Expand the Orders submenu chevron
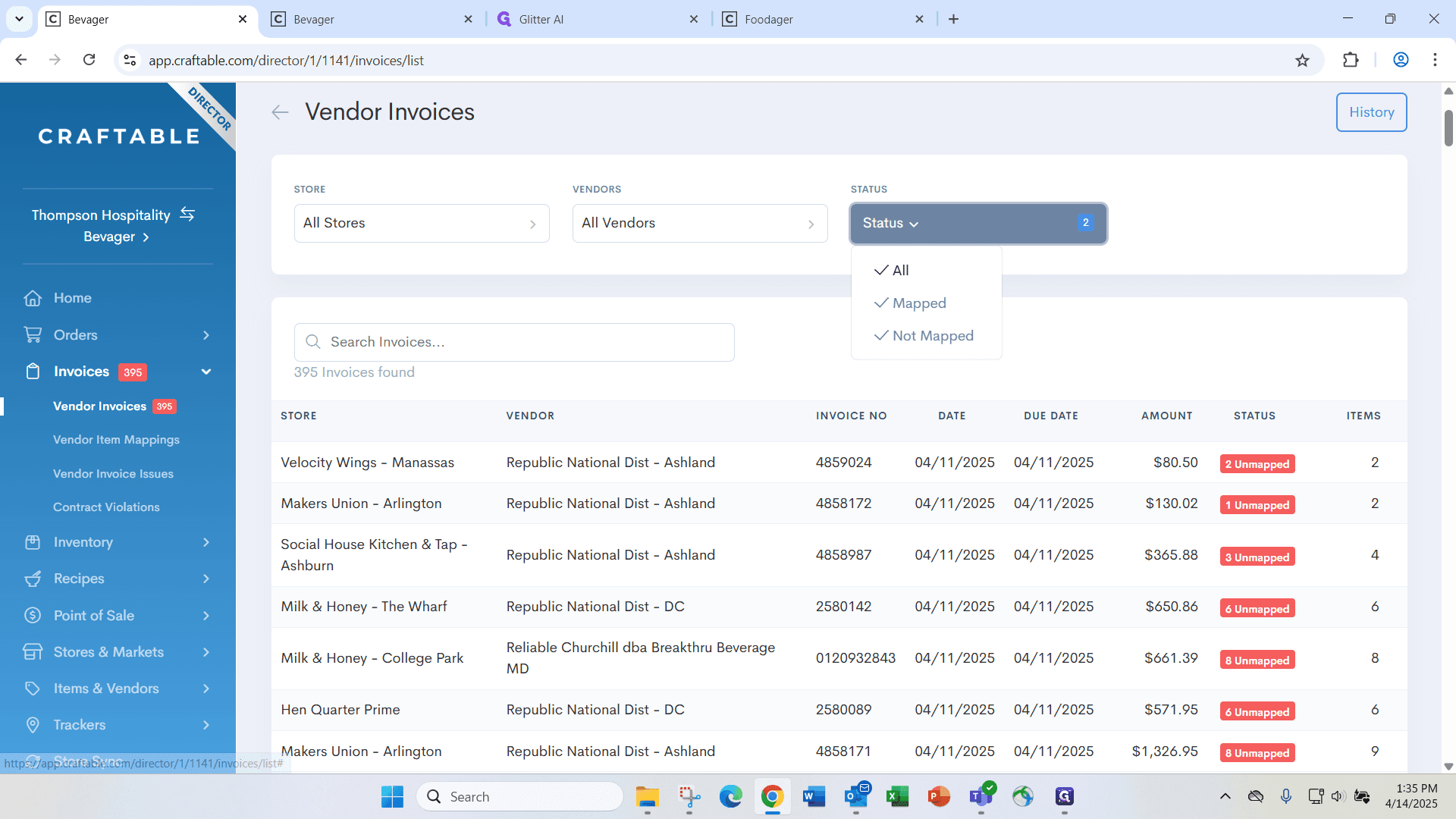The height and width of the screenshot is (819, 1456). pos(206,335)
